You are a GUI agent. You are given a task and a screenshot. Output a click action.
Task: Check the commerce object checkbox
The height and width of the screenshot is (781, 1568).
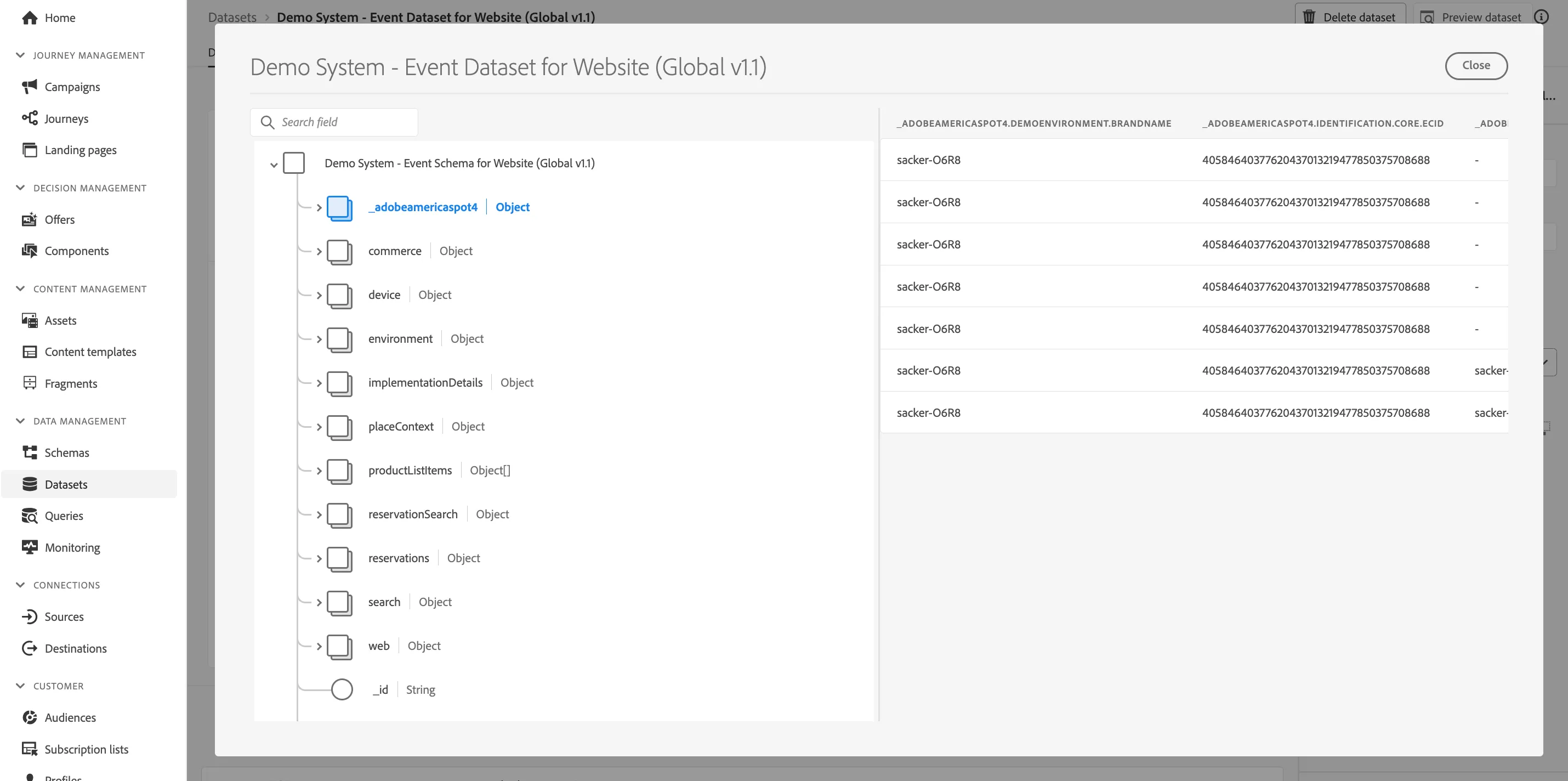coord(340,251)
